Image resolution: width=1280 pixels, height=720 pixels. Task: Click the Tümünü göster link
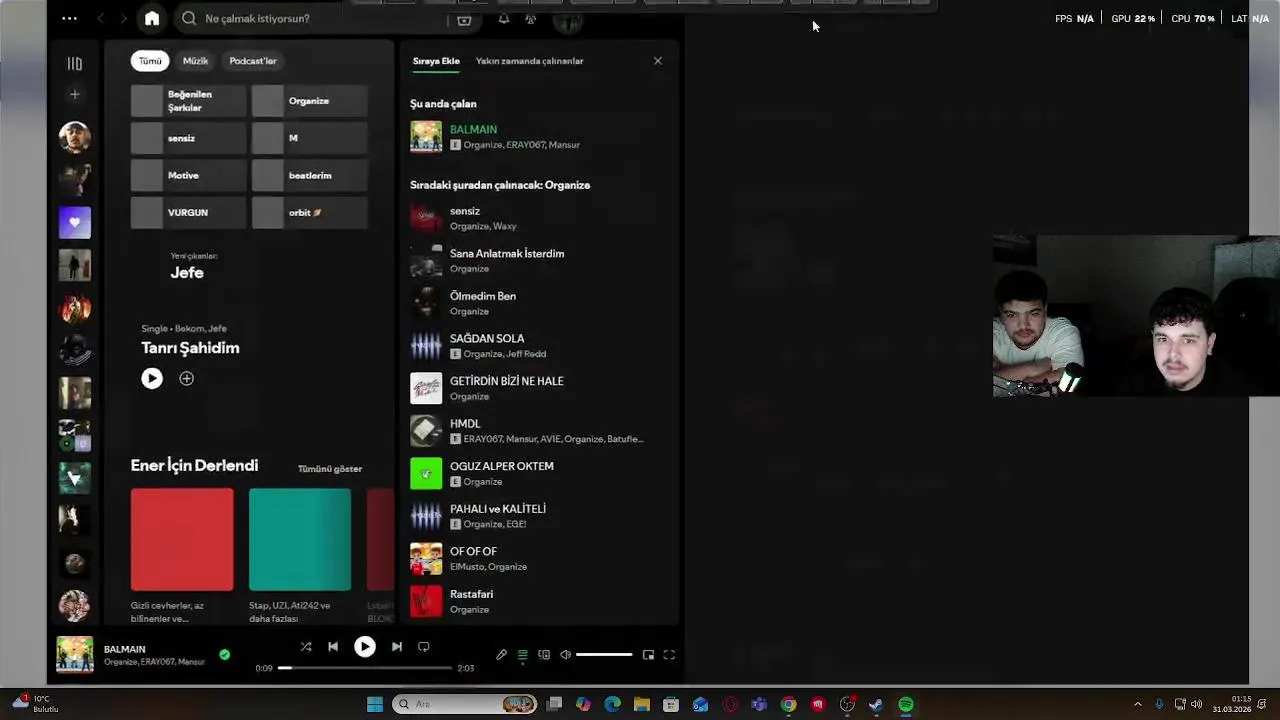tap(330, 469)
